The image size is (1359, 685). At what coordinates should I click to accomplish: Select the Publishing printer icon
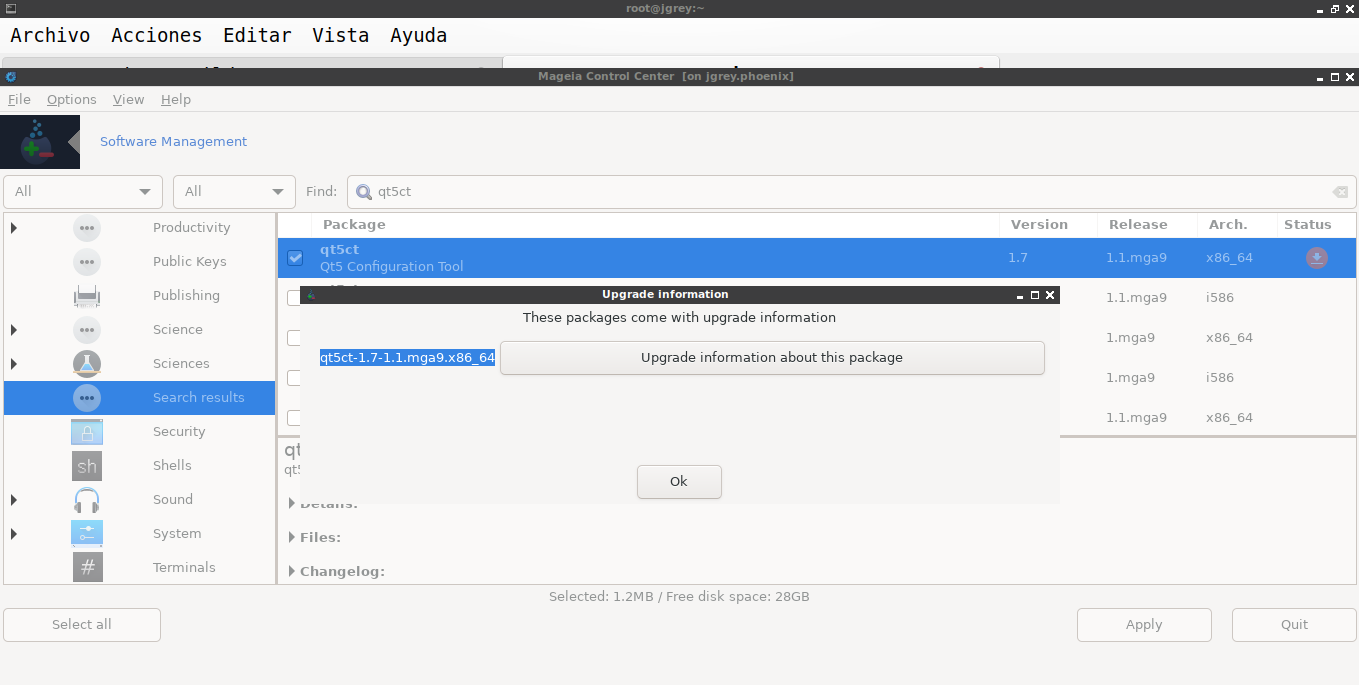point(87,296)
